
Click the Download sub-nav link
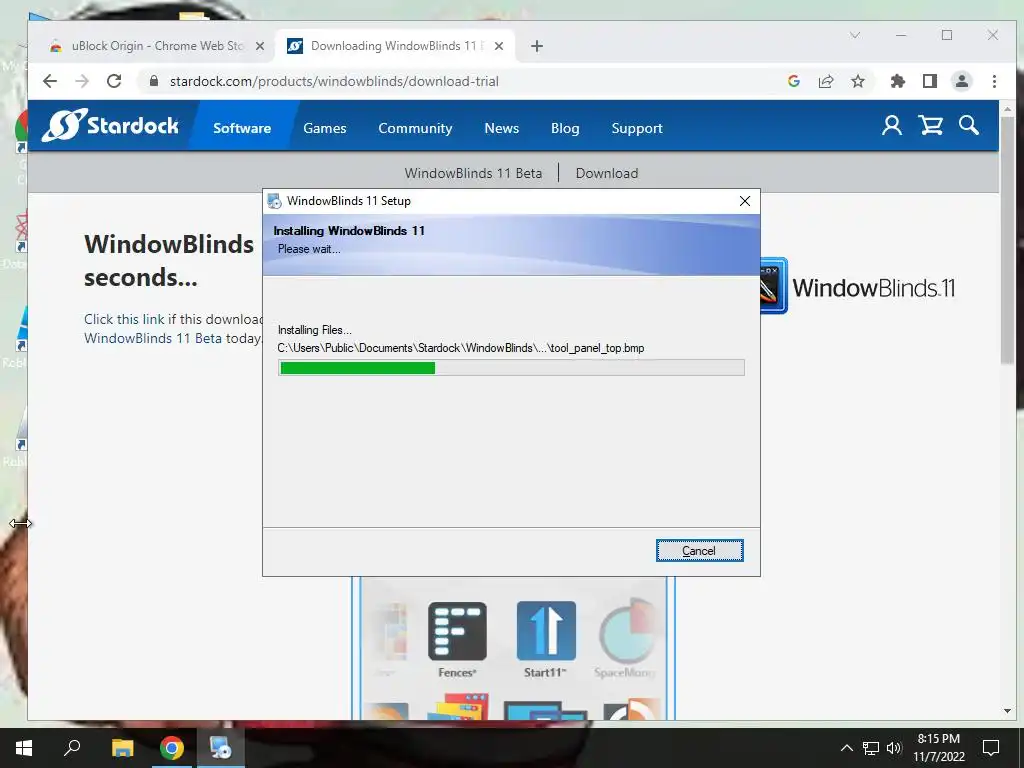coord(607,173)
